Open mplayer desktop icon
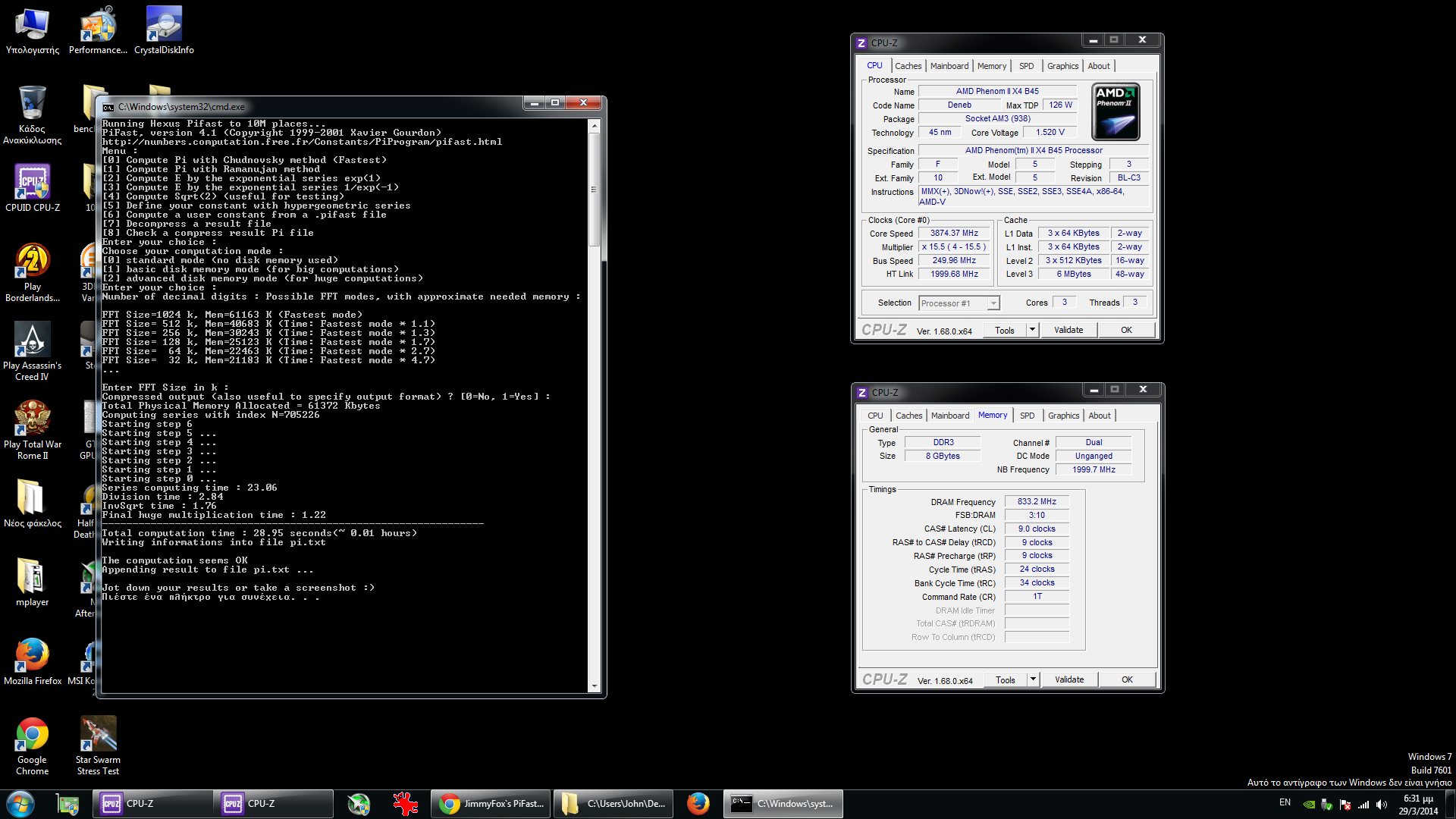This screenshot has width=1456, height=819. [33, 582]
